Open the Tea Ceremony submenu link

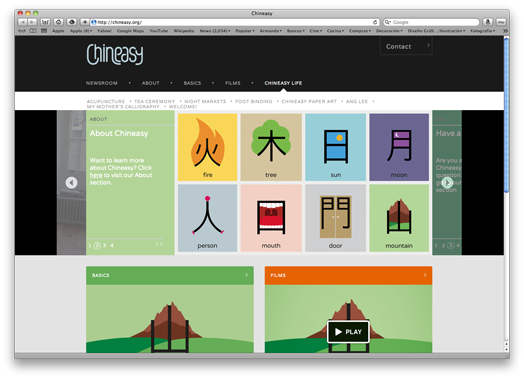tap(154, 101)
